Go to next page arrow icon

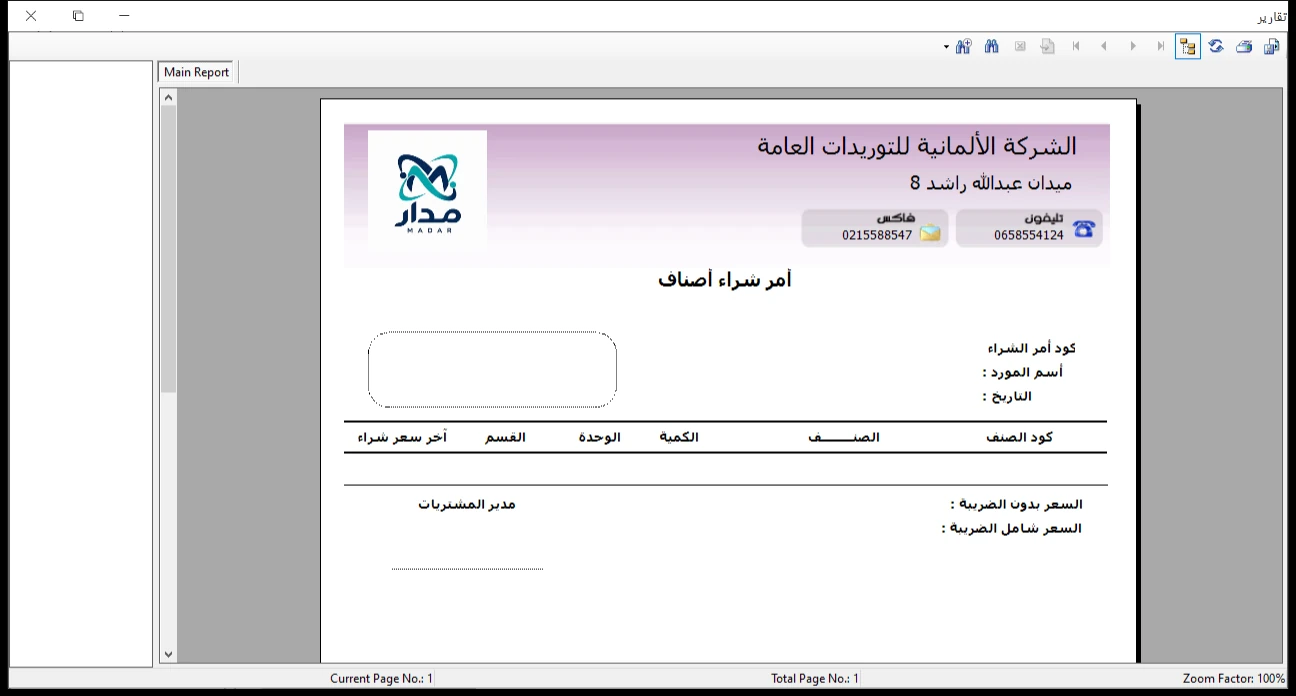pyautogui.click(x=1132, y=46)
